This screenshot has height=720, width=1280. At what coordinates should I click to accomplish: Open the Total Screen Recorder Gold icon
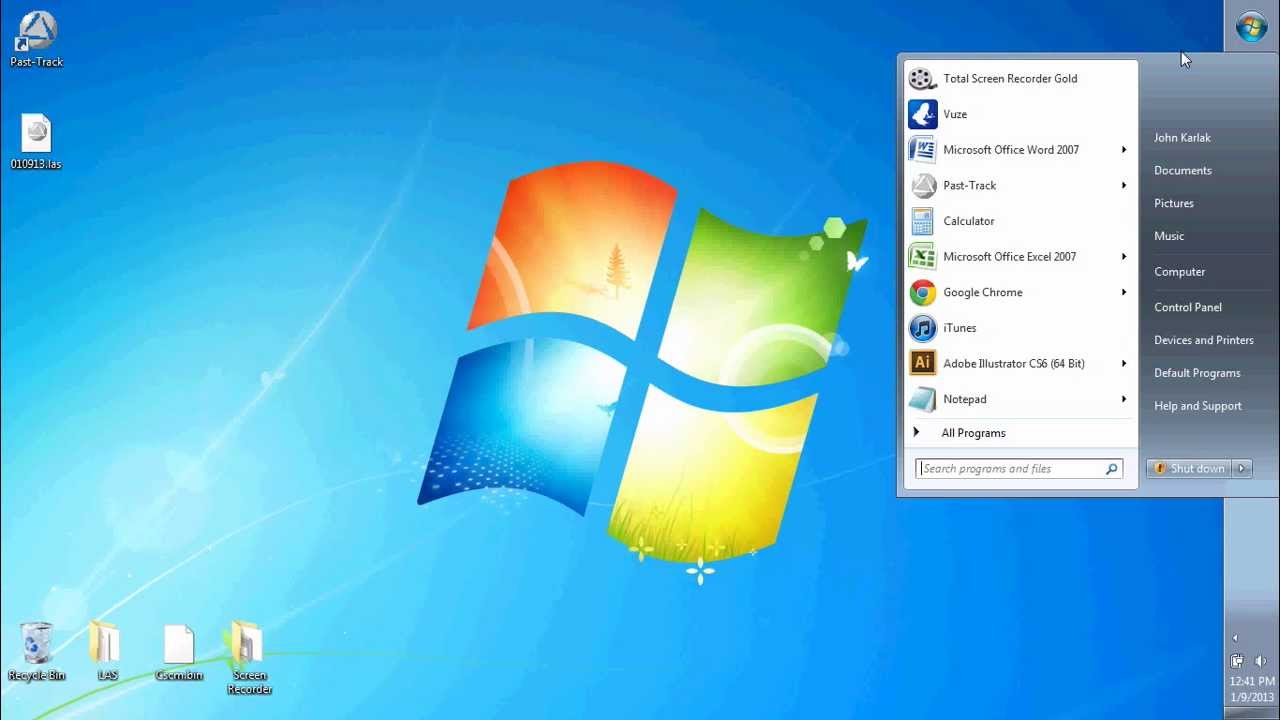(922, 79)
